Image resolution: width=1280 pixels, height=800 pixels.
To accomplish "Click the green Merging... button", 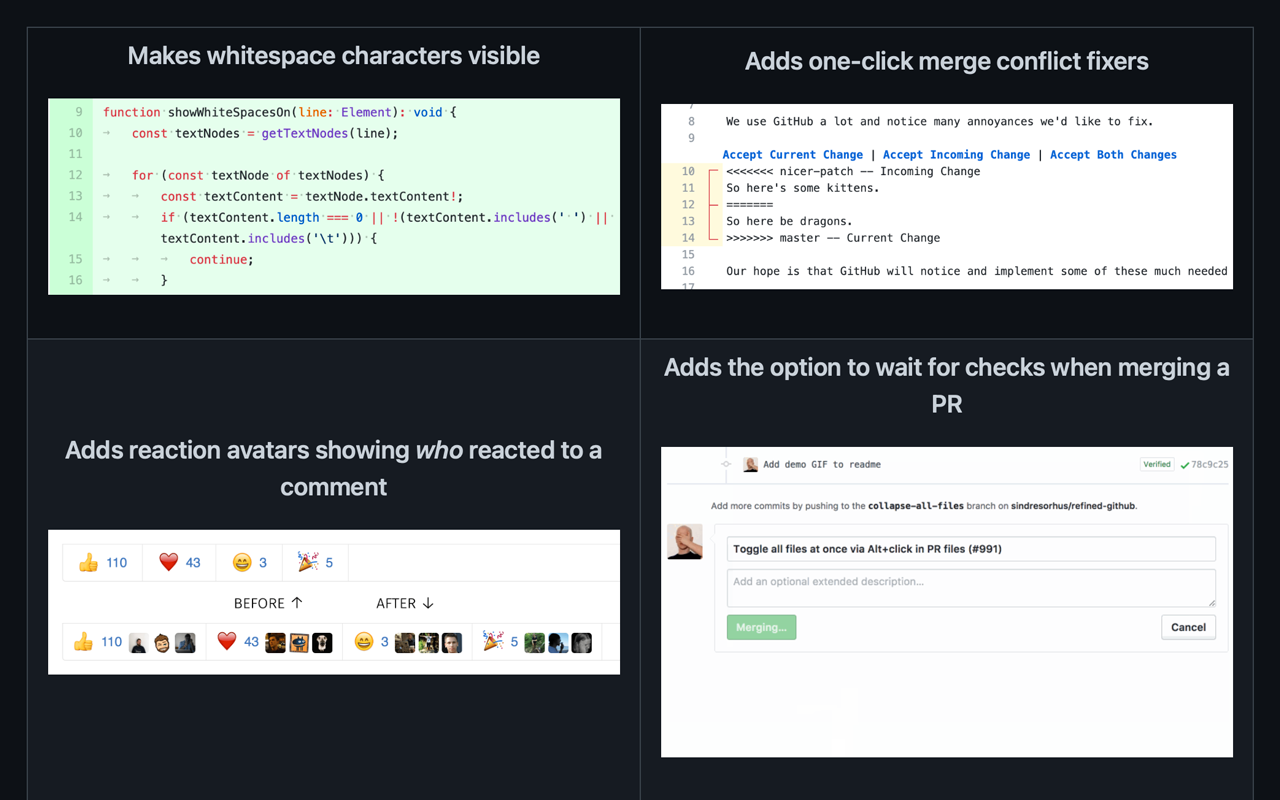I will coord(761,627).
